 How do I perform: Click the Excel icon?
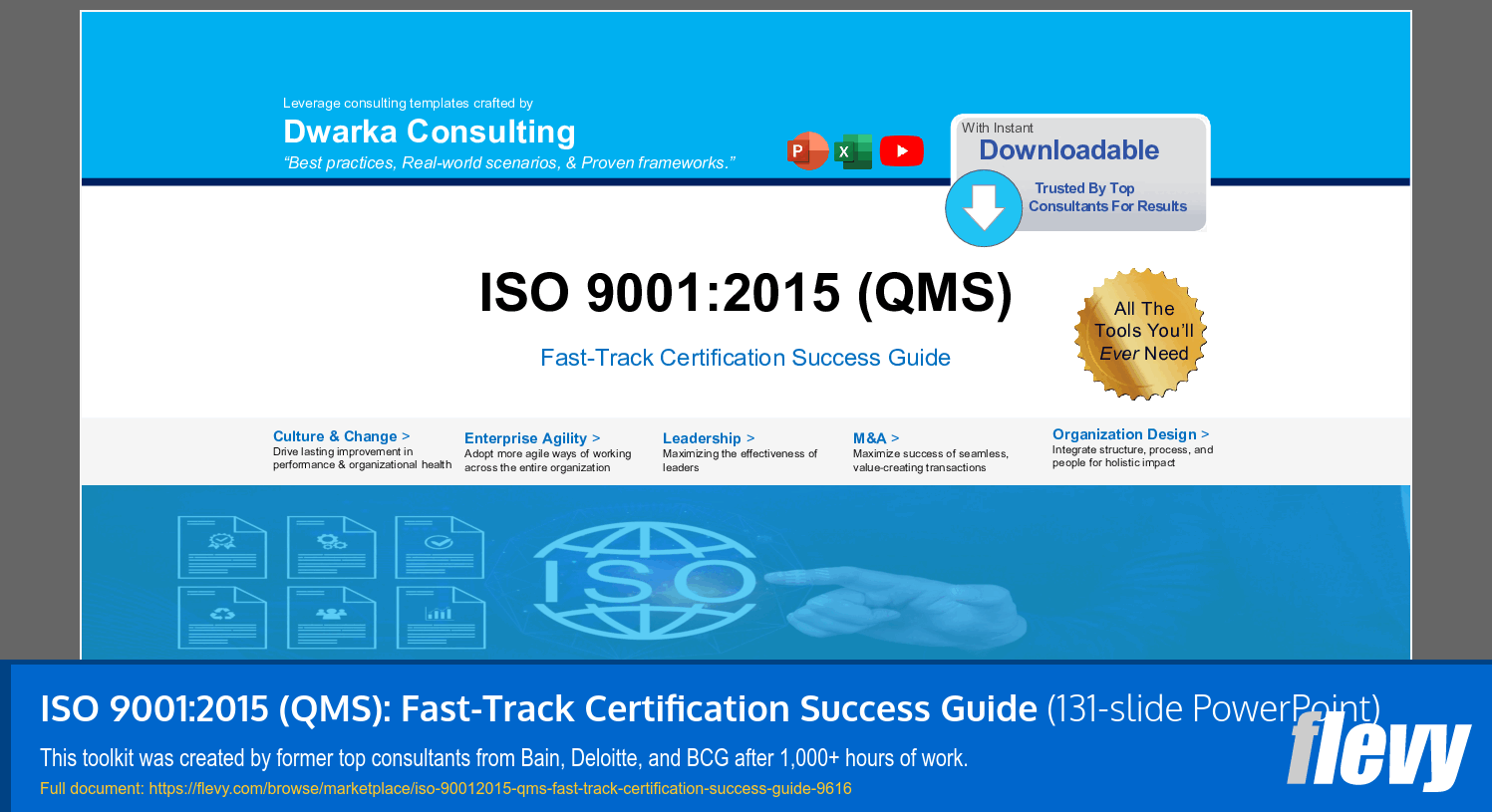coord(853,151)
